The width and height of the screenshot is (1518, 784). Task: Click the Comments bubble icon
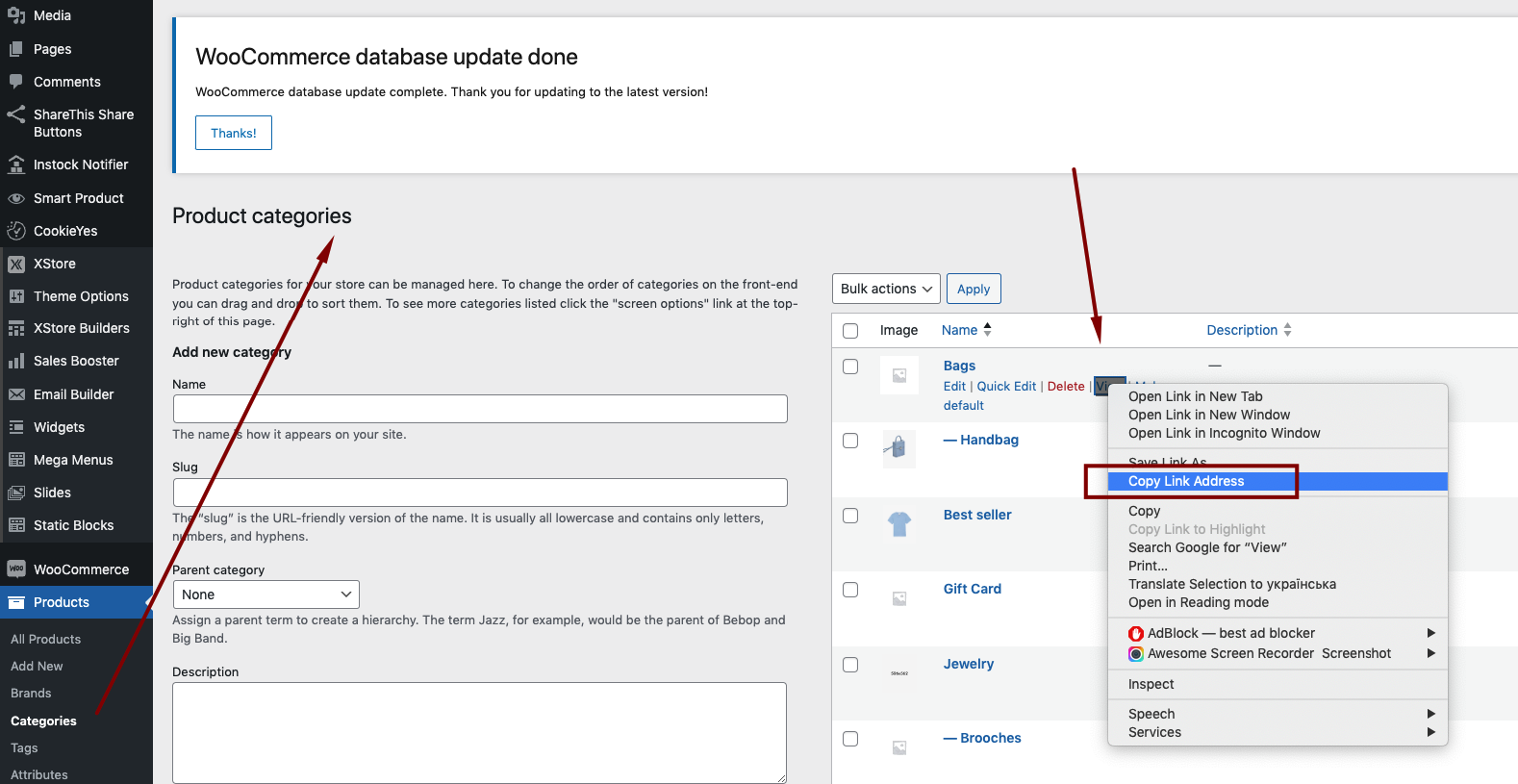tap(16, 82)
